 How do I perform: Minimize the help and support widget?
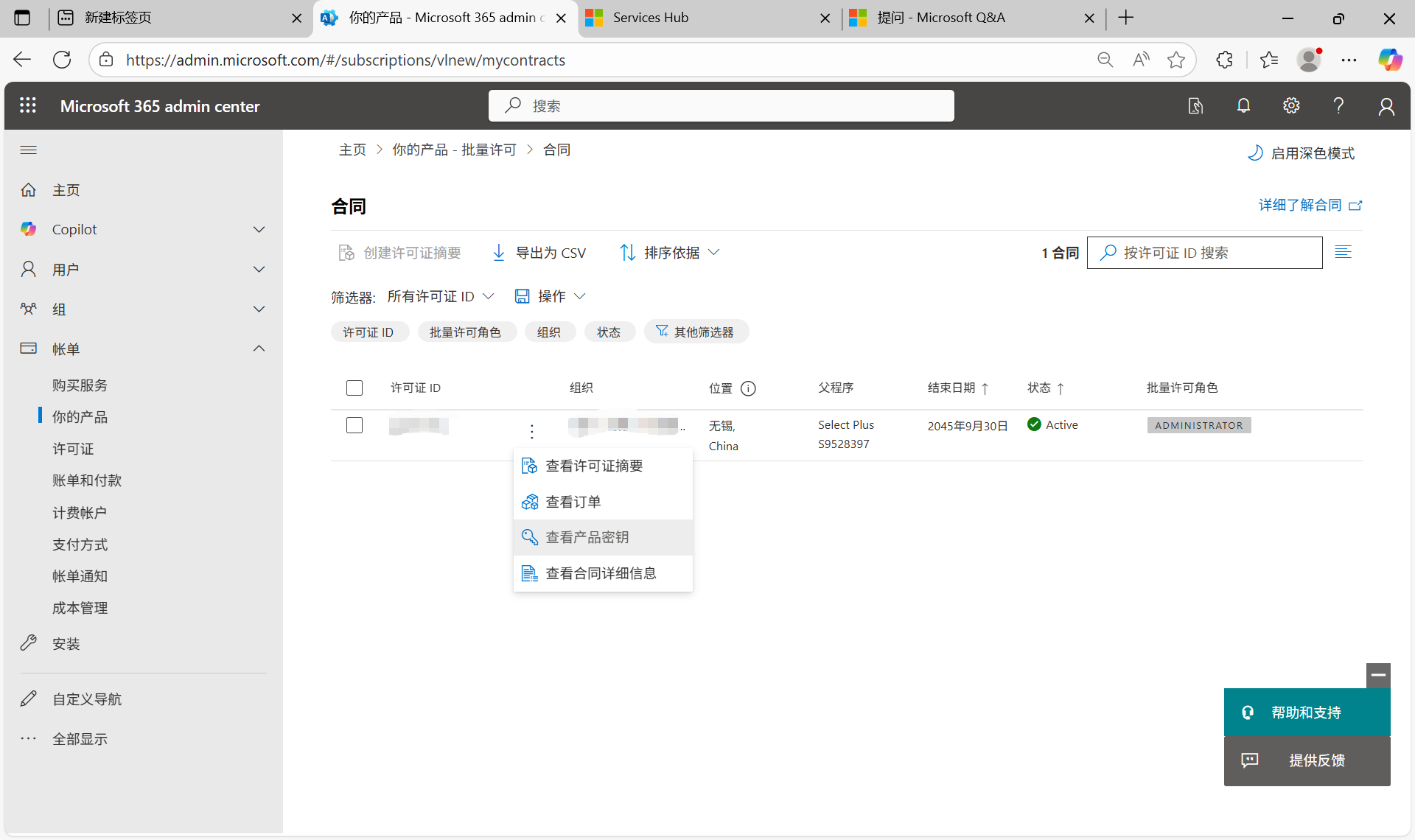(1378, 675)
